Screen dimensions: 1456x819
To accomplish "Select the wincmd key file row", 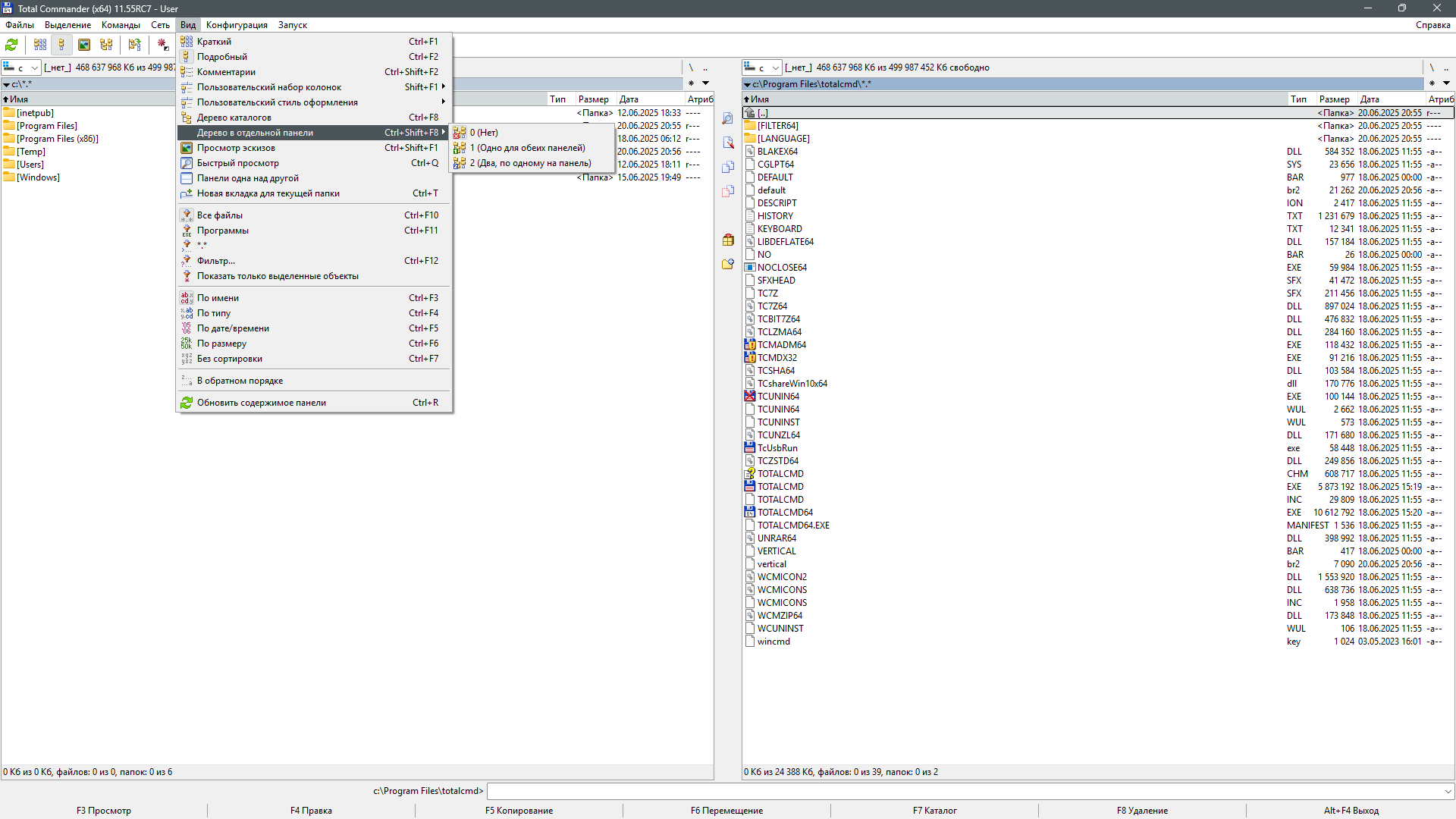I will [1097, 642].
